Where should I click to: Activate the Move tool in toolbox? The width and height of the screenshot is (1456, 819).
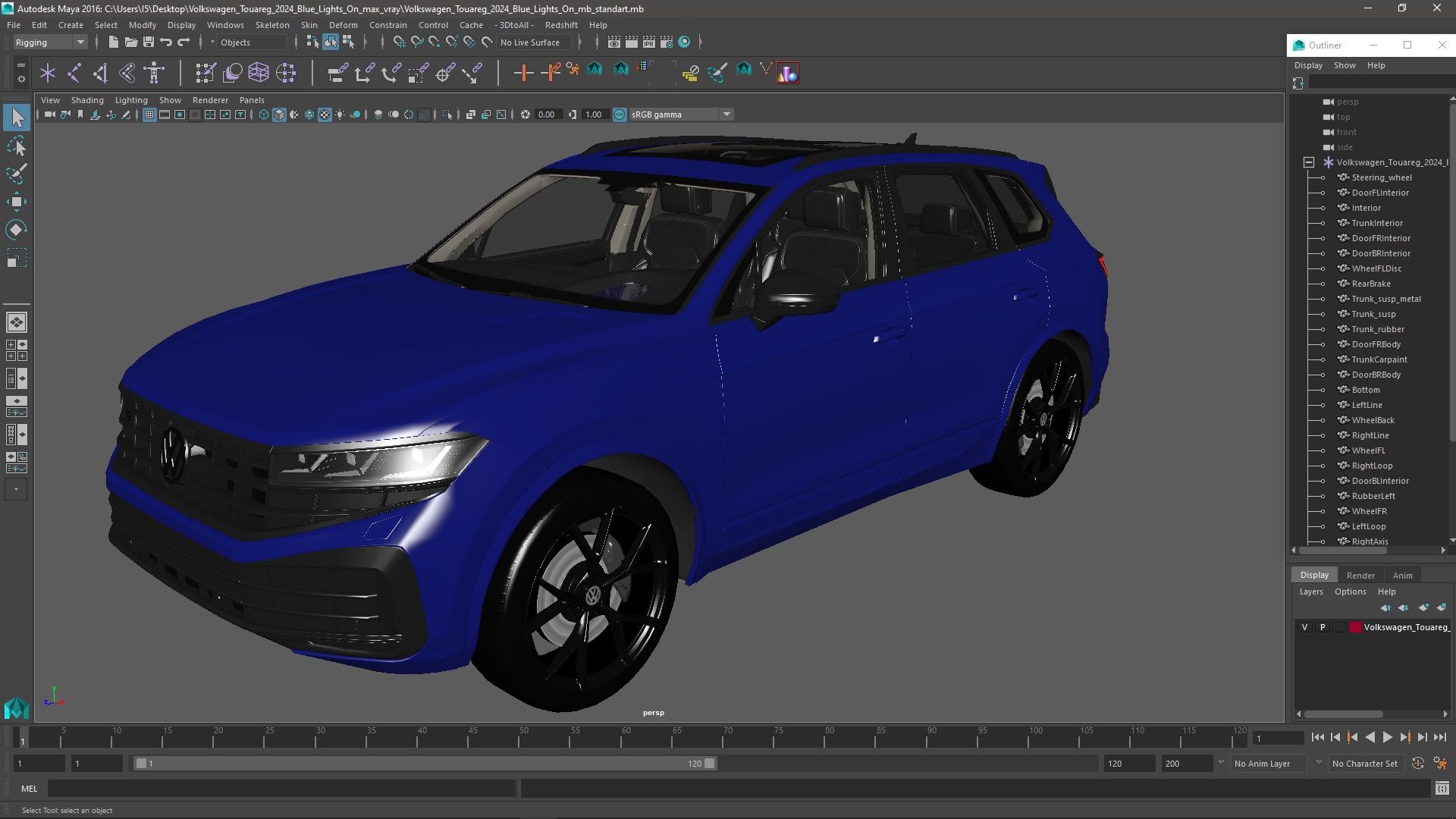coord(17,202)
